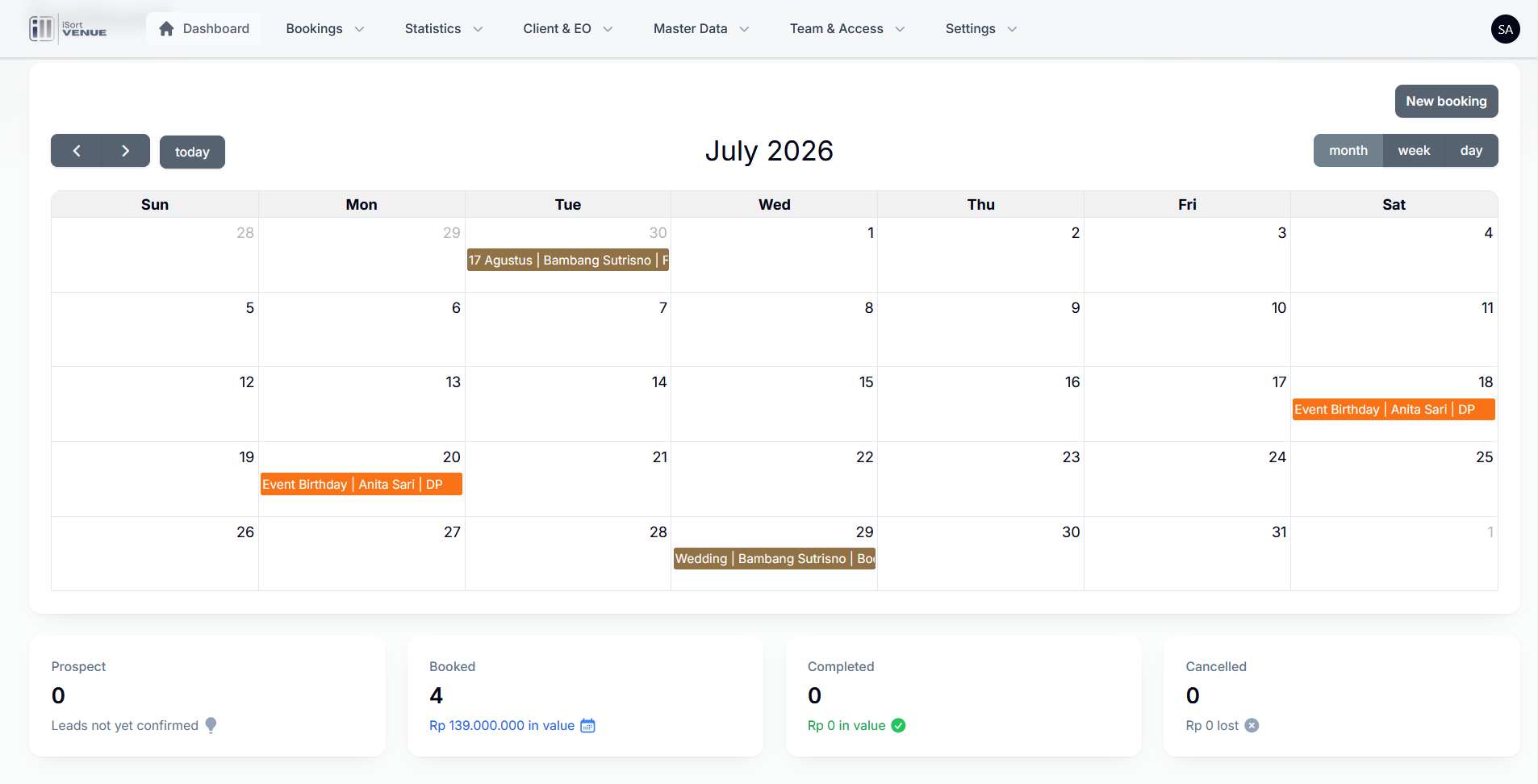Expand the Client & EO chevron

(x=608, y=29)
